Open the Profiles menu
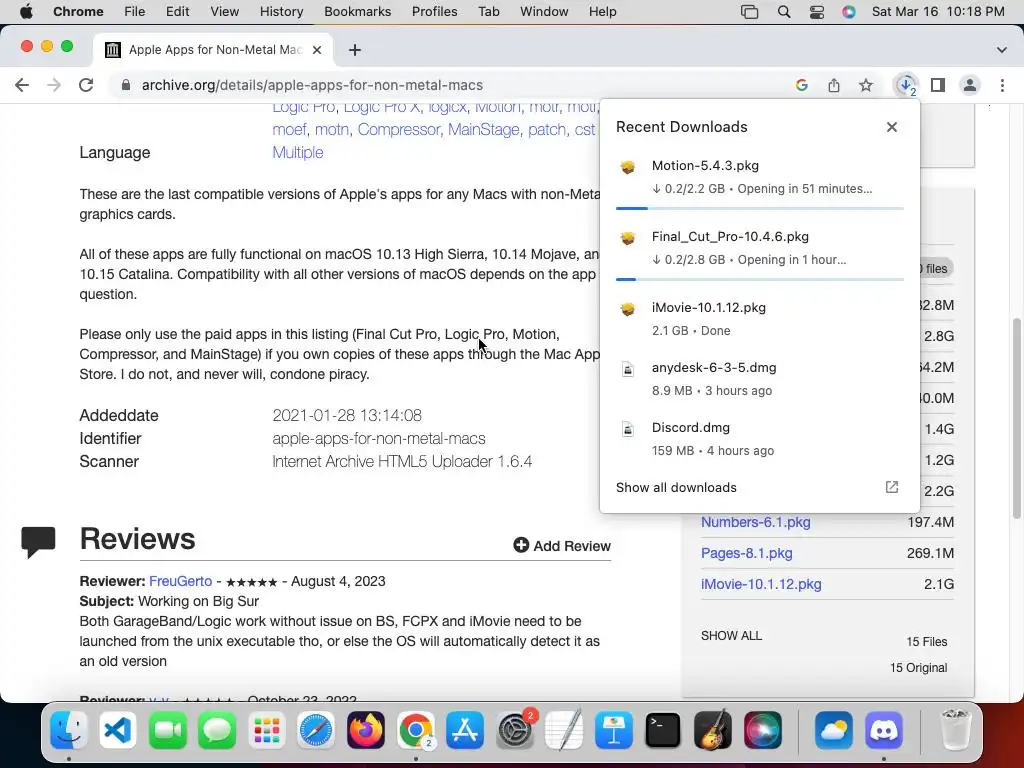Image resolution: width=1024 pixels, height=768 pixels. click(434, 12)
